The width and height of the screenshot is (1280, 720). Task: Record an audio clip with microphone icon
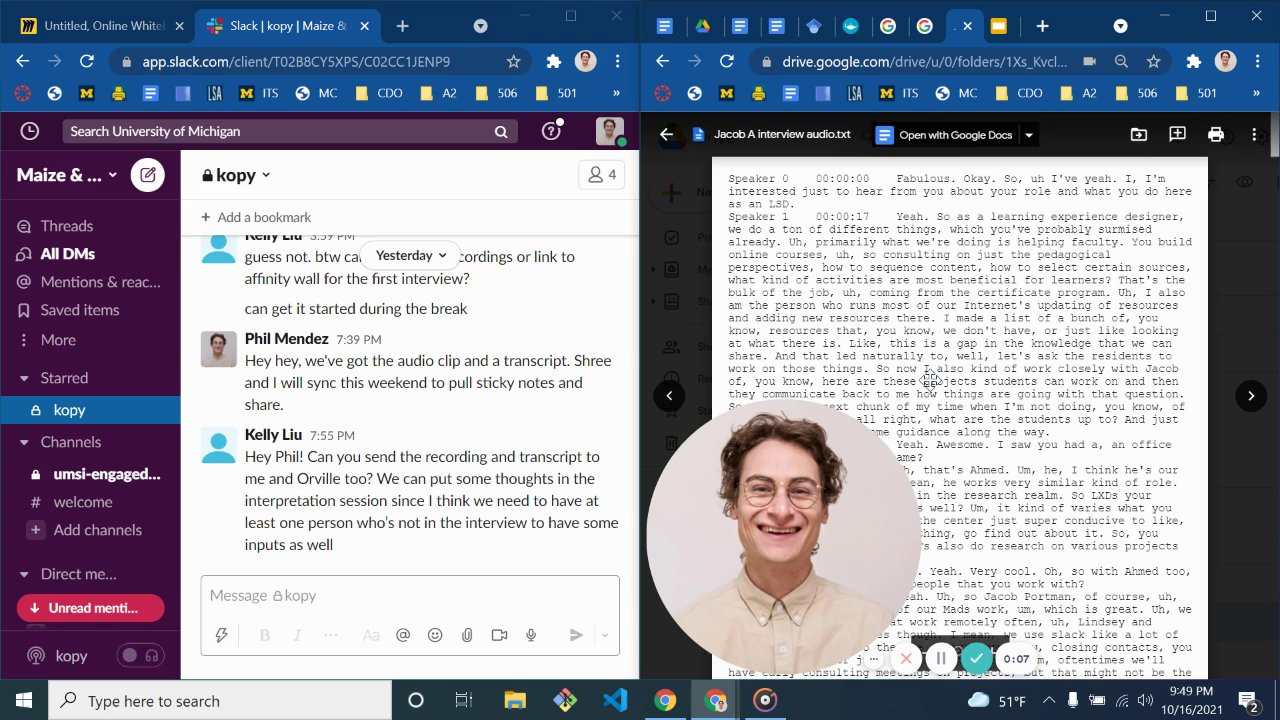coord(531,635)
